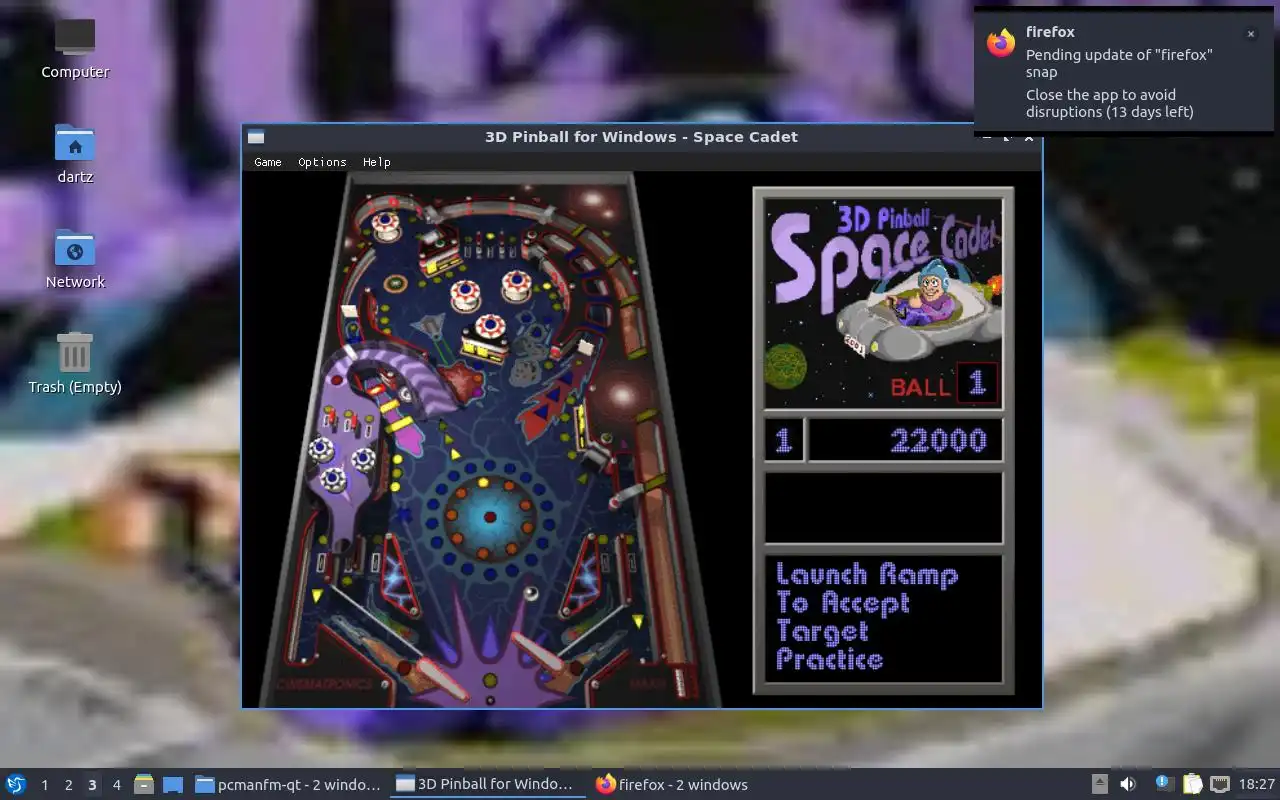The image size is (1280, 800).
Task: Open the file manager quick-launch icon
Action: [144, 785]
